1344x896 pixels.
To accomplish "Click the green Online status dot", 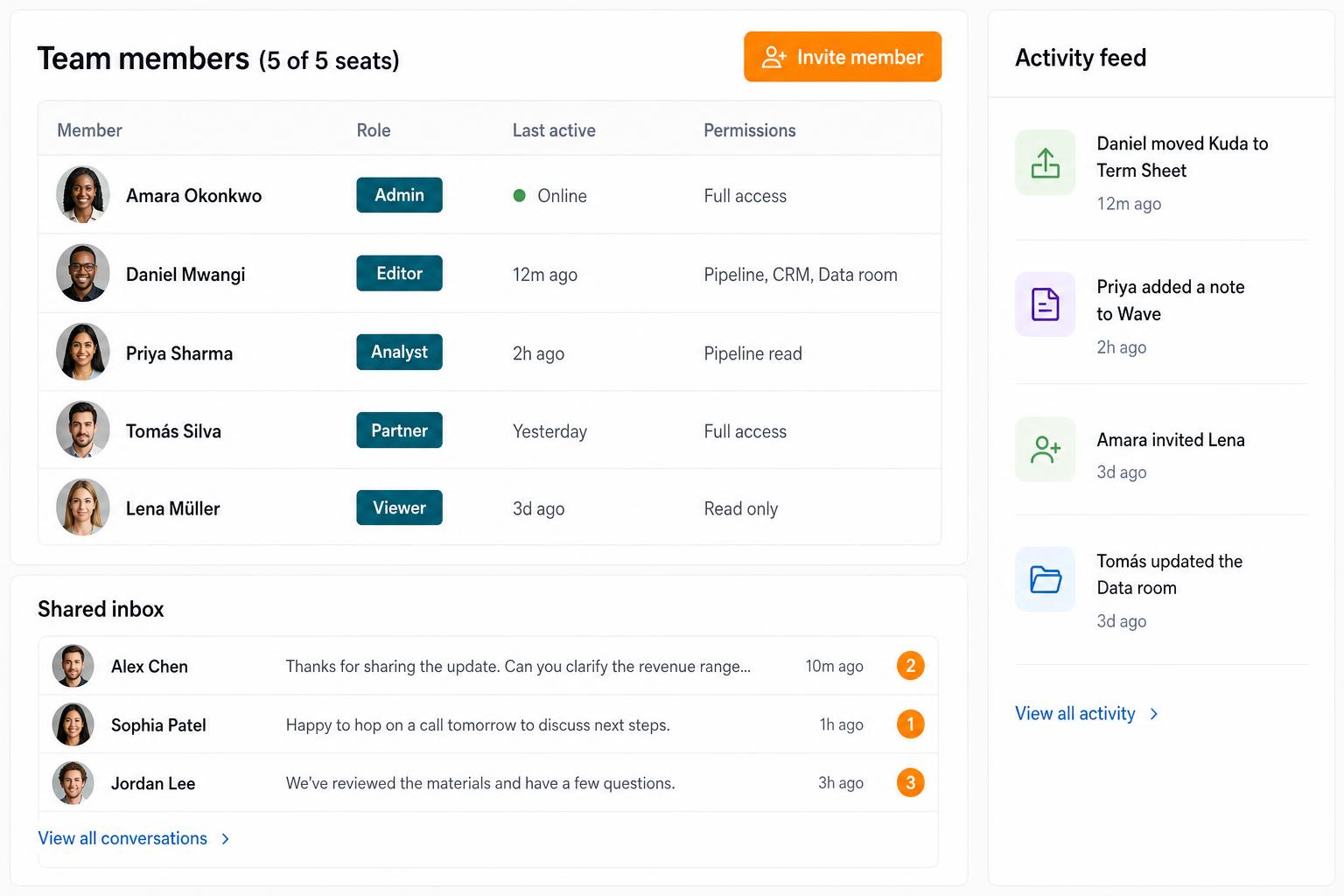I will [519, 196].
